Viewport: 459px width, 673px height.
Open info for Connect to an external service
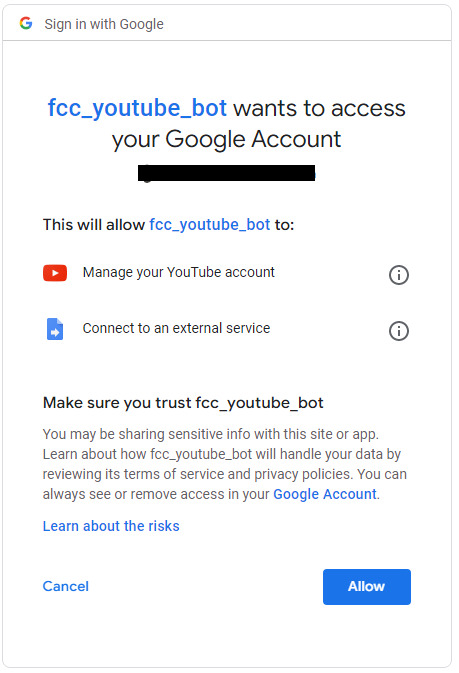(398, 331)
